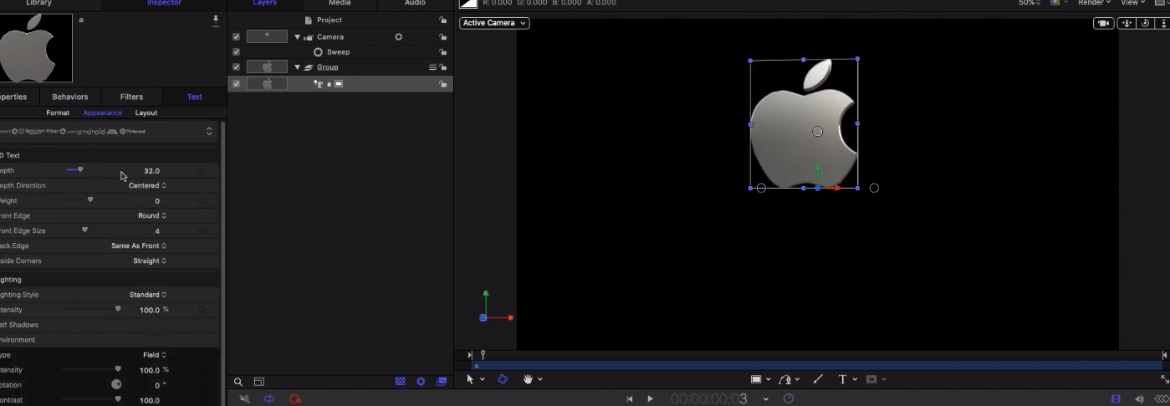Click the layer preview toggle beside search
Image resolution: width=1170 pixels, height=406 pixels.
tap(259, 381)
